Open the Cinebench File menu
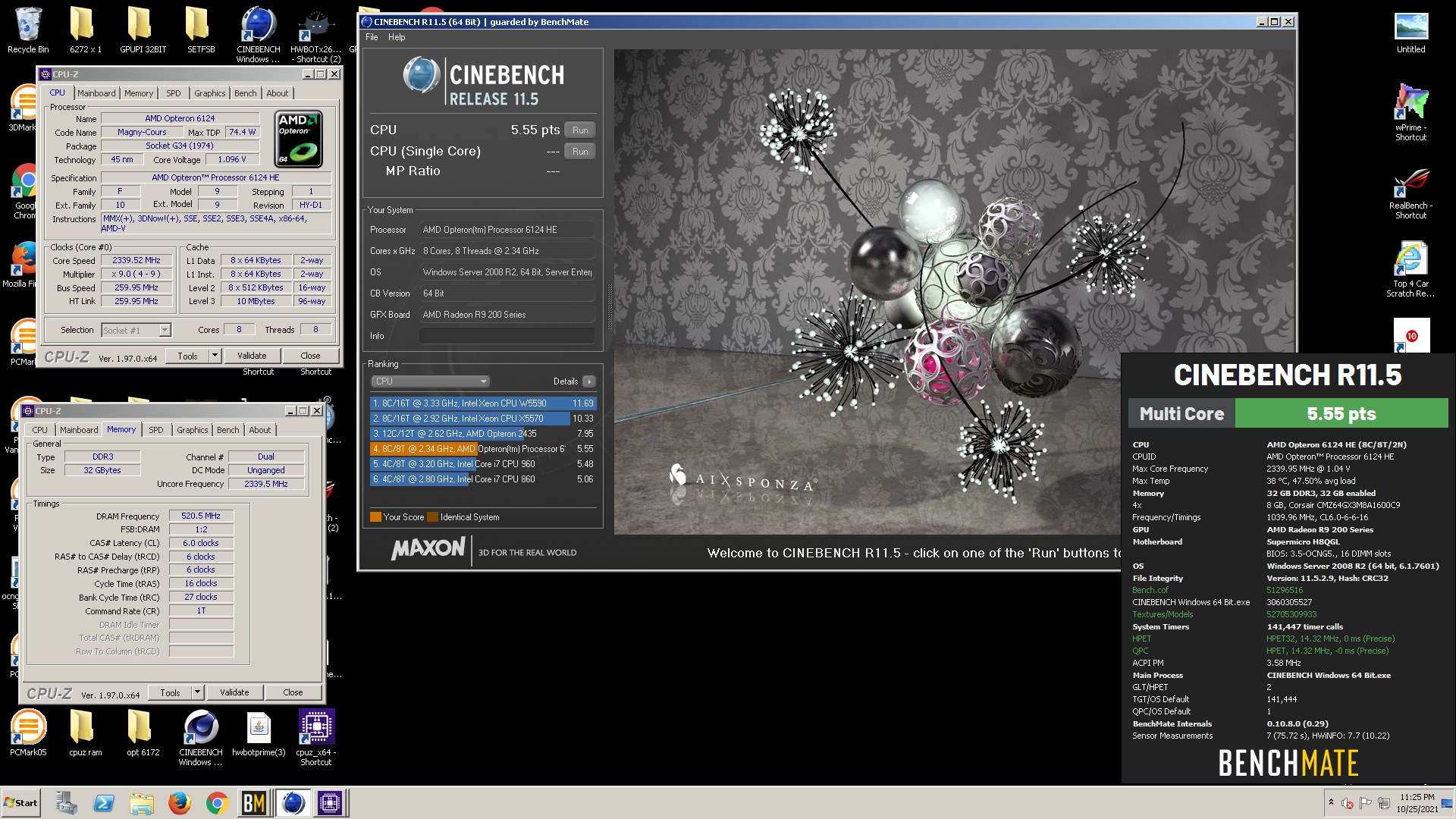 pos(372,37)
